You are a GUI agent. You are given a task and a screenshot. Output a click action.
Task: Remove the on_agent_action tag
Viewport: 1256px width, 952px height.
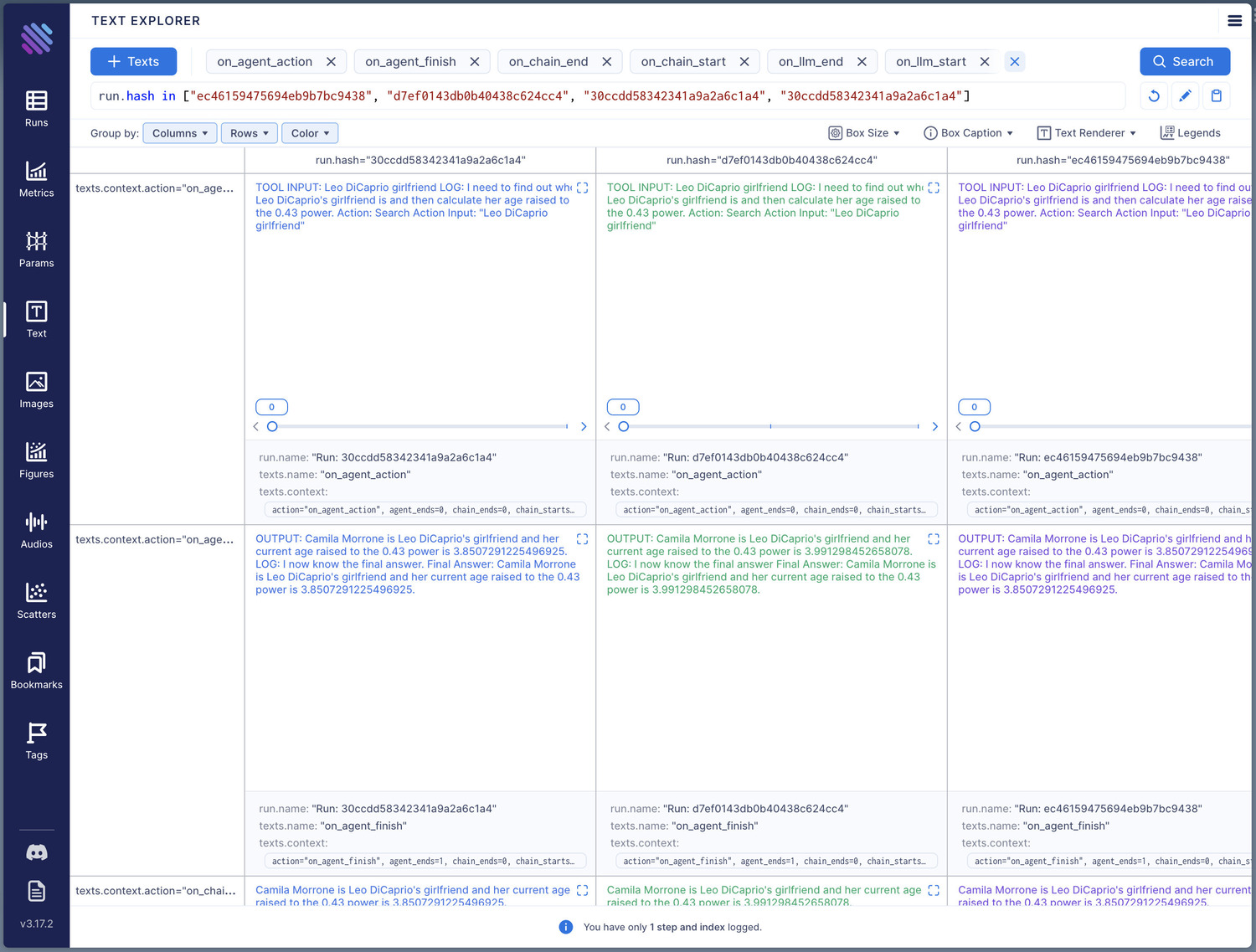click(x=331, y=62)
